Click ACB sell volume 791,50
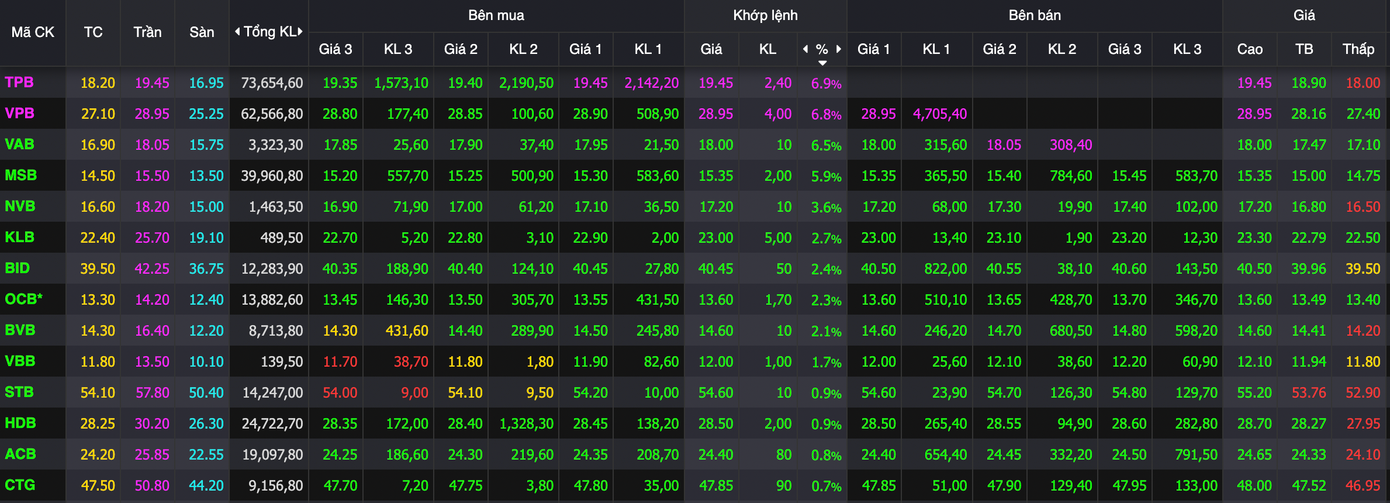 [1196, 455]
